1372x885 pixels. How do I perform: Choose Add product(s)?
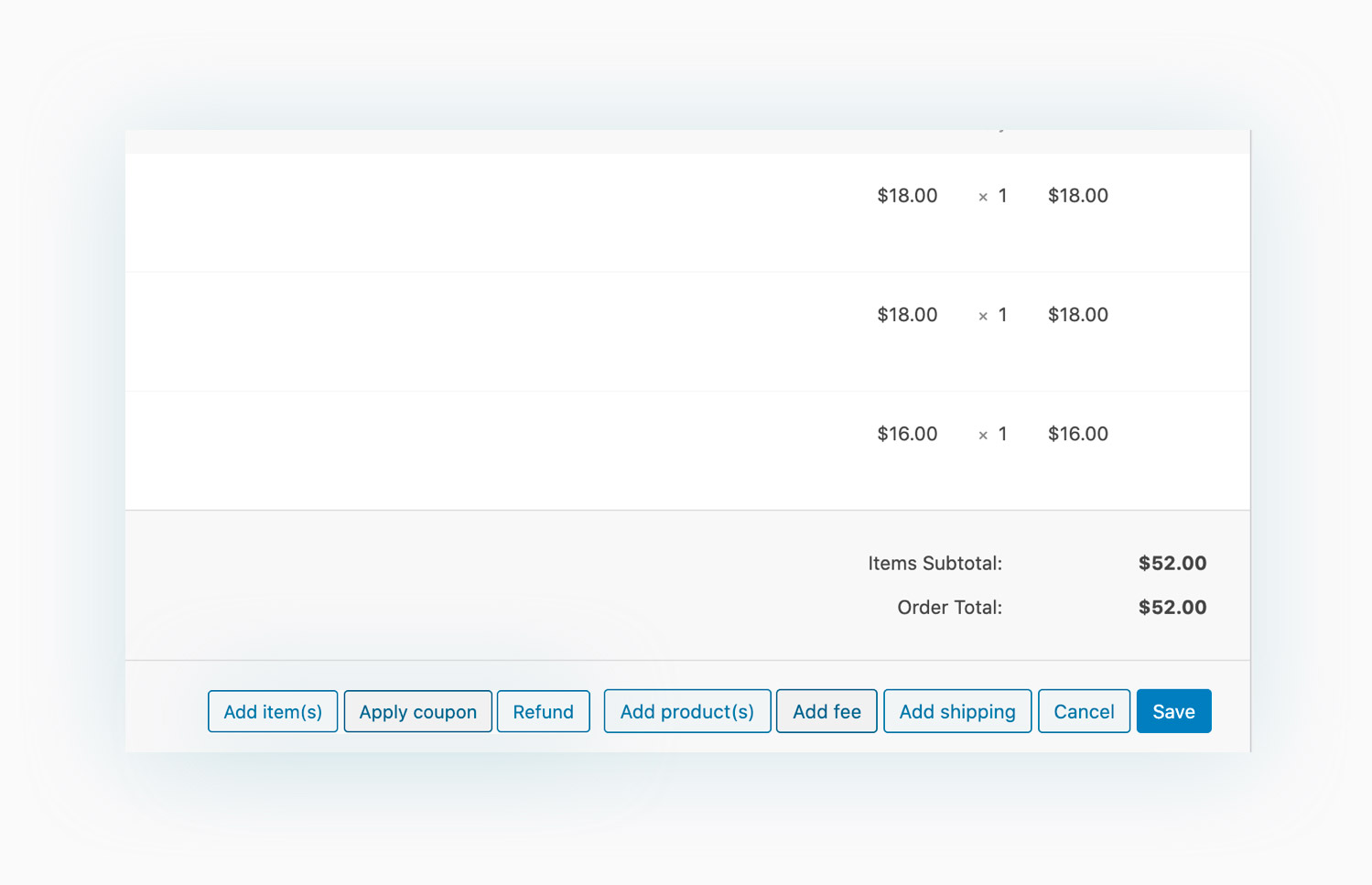[x=686, y=711]
